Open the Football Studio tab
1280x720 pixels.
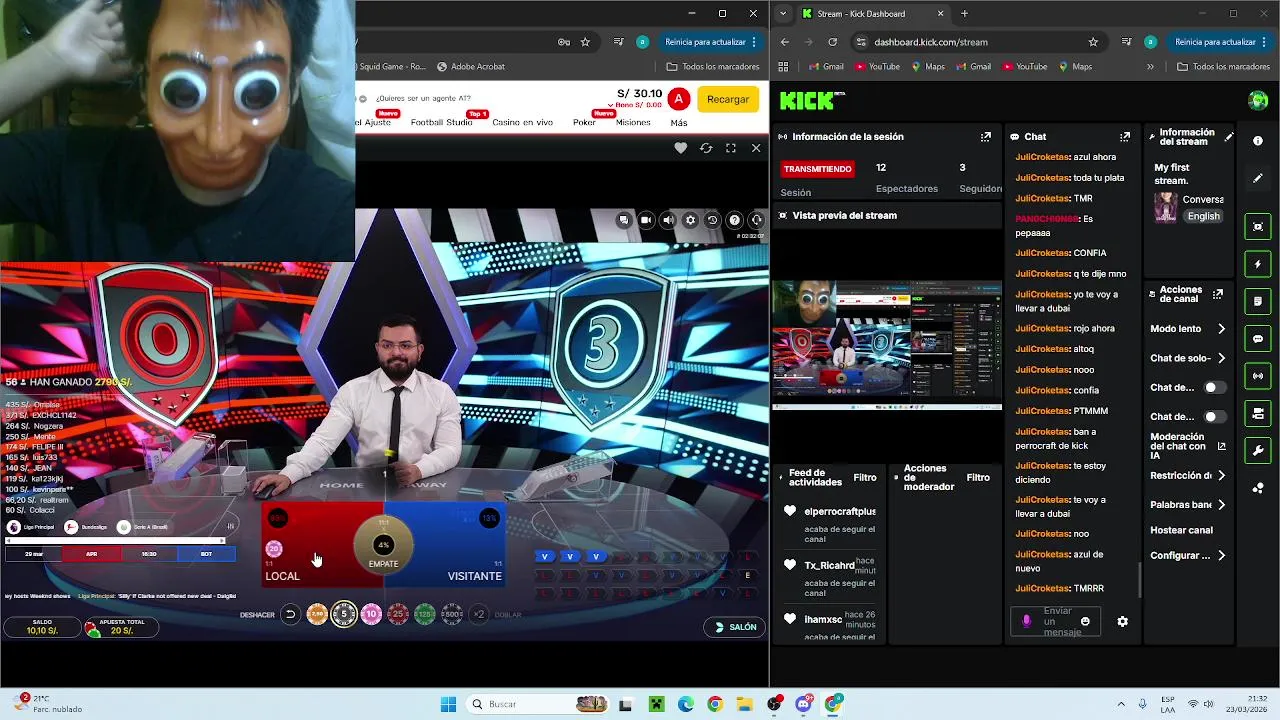coord(442,122)
